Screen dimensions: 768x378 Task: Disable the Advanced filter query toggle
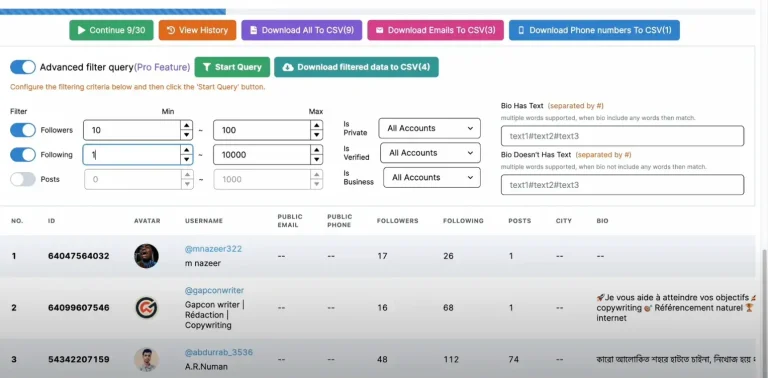coord(23,67)
